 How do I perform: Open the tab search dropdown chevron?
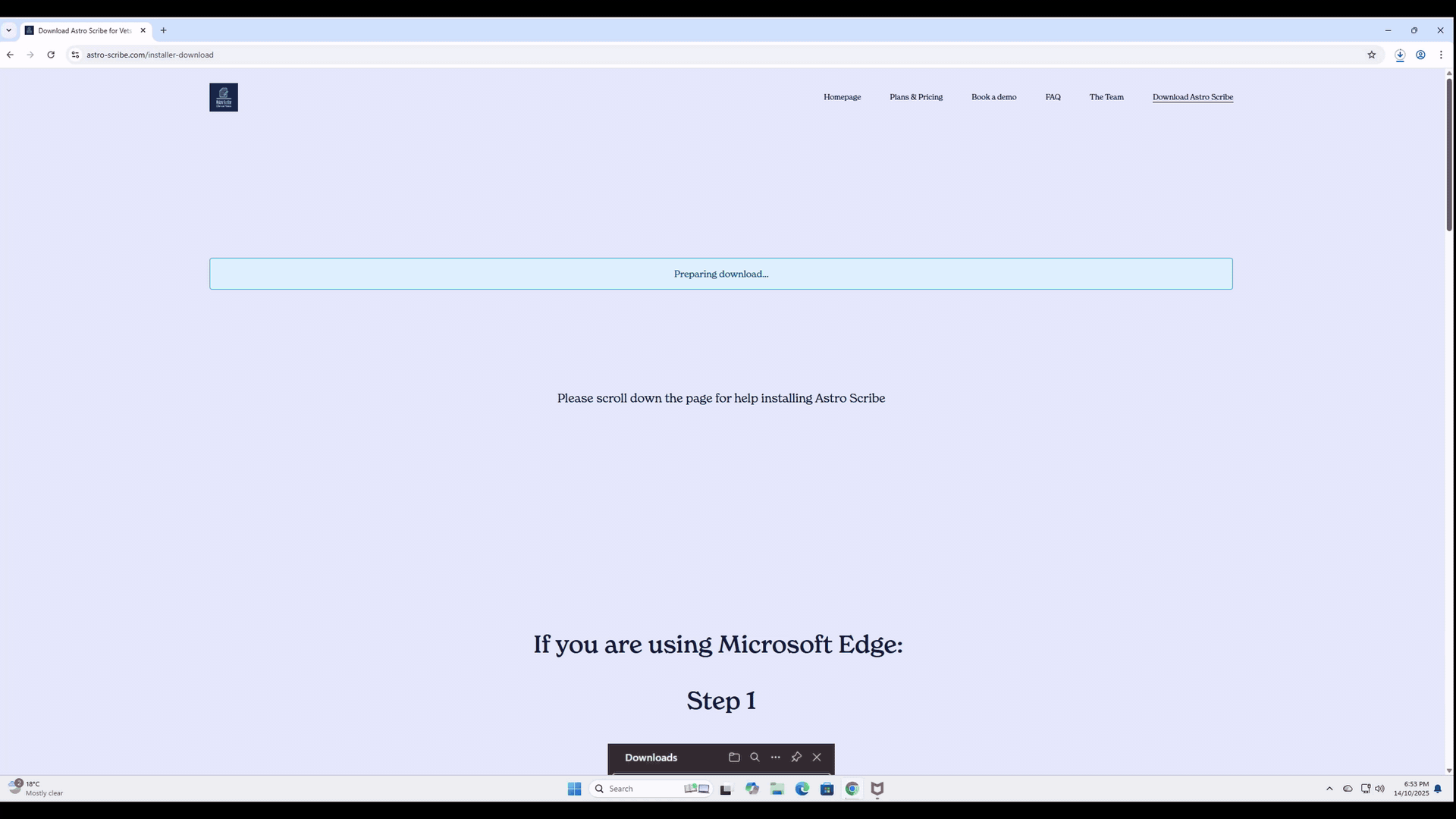(x=9, y=30)
